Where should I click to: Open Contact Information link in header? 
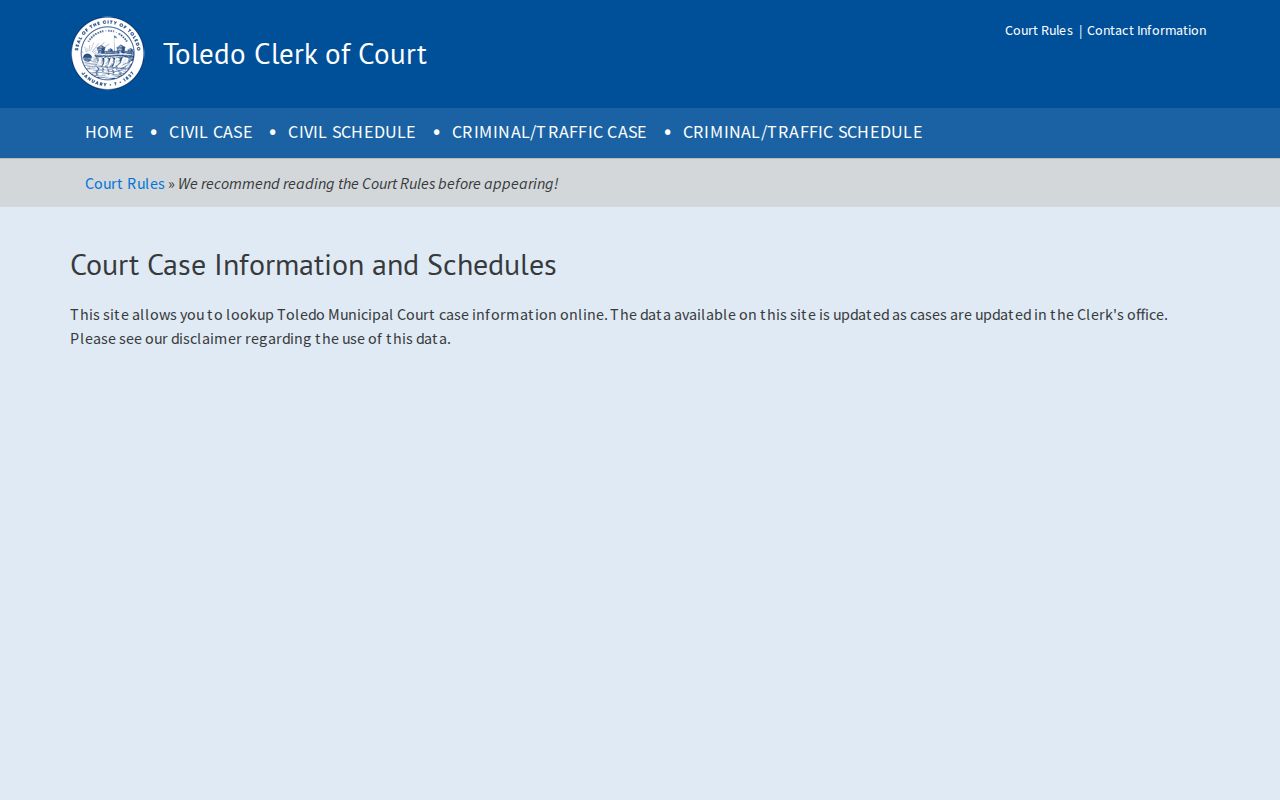pyautogui.click(x=1146, y=30)
